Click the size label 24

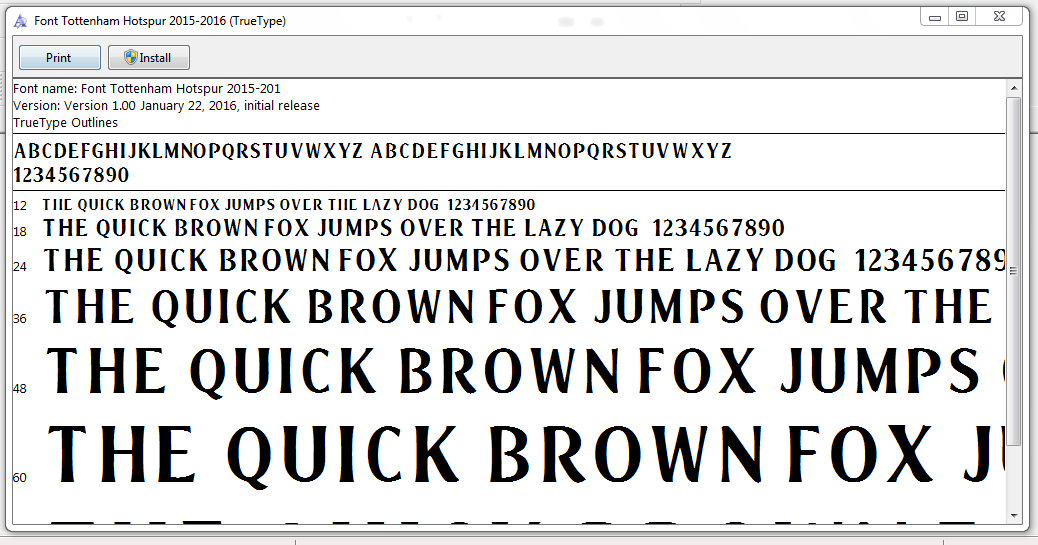pyautogui.click(x=20, y=267)
